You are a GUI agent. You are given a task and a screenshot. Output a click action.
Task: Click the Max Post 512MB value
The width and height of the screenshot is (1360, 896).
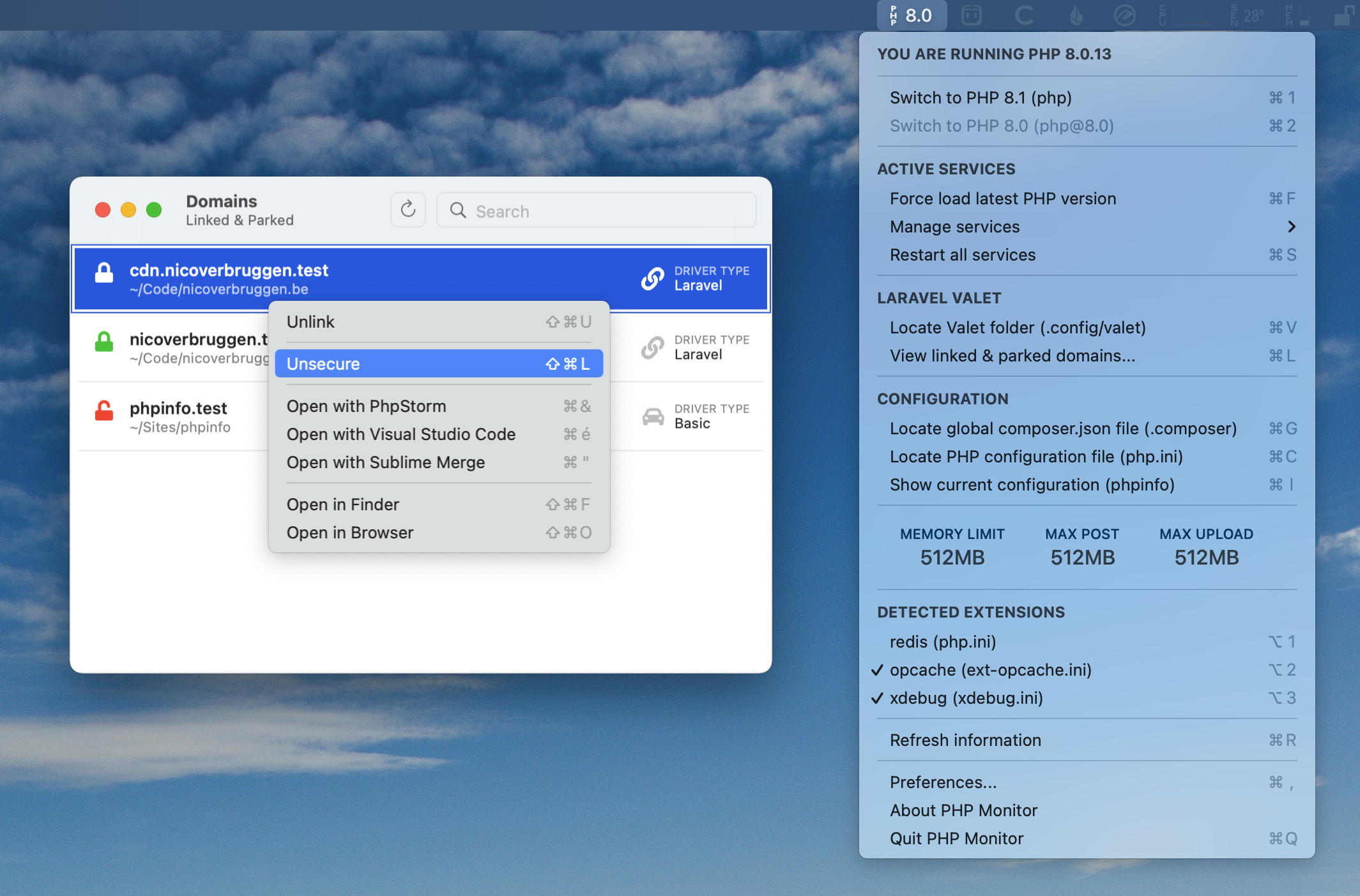point(1082,558)
